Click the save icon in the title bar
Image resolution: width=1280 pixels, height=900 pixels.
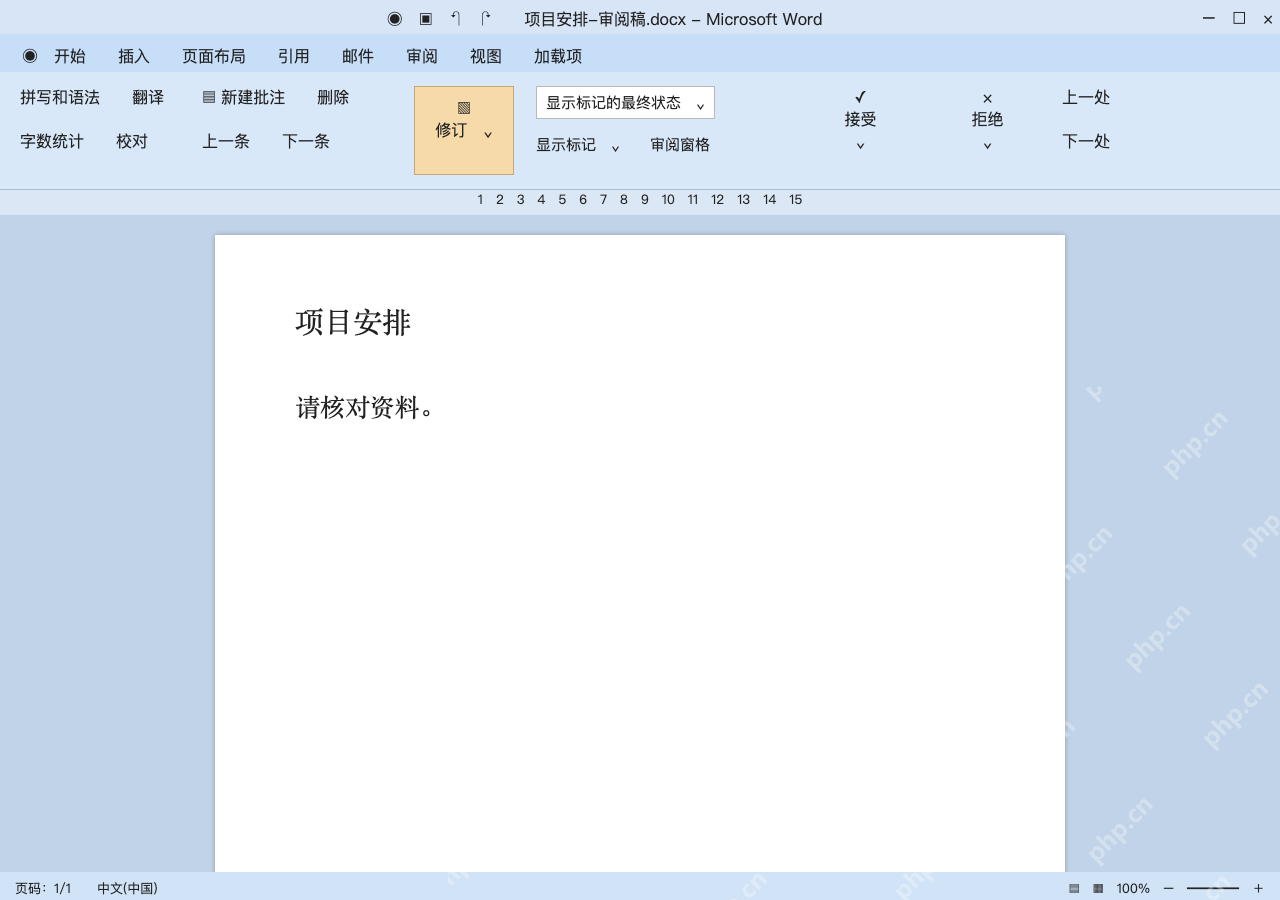(426, 19)
